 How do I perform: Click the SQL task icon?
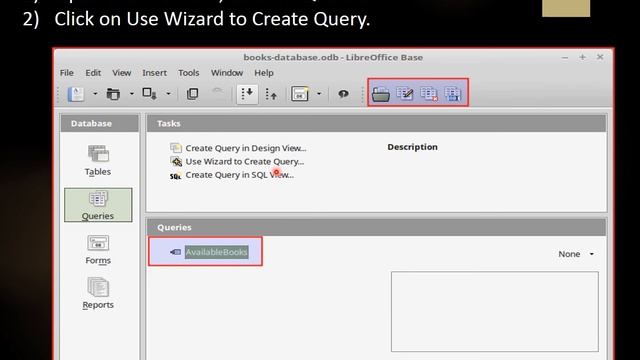click(176, 176)
